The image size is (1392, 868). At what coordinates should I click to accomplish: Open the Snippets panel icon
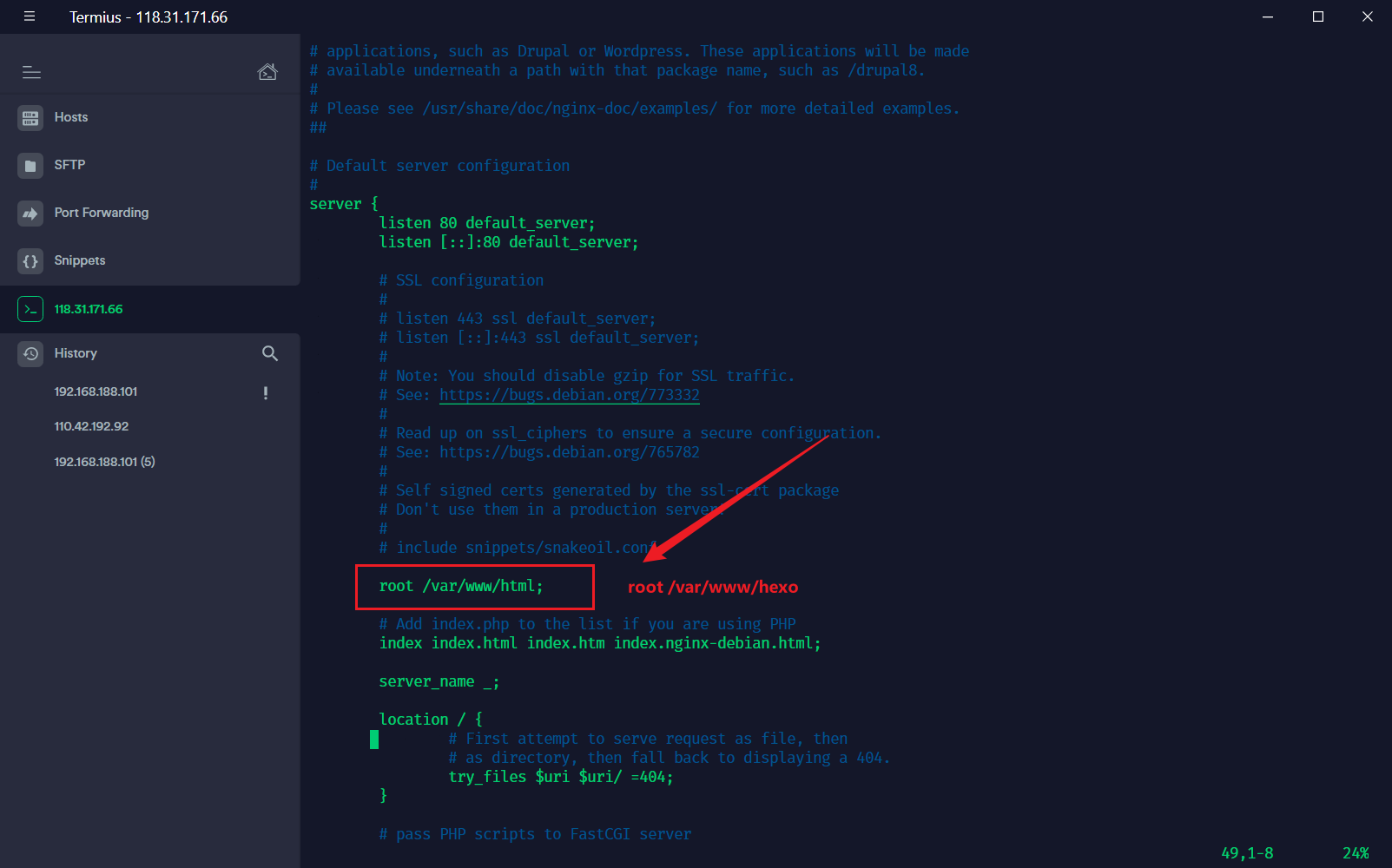pos(30,260)
